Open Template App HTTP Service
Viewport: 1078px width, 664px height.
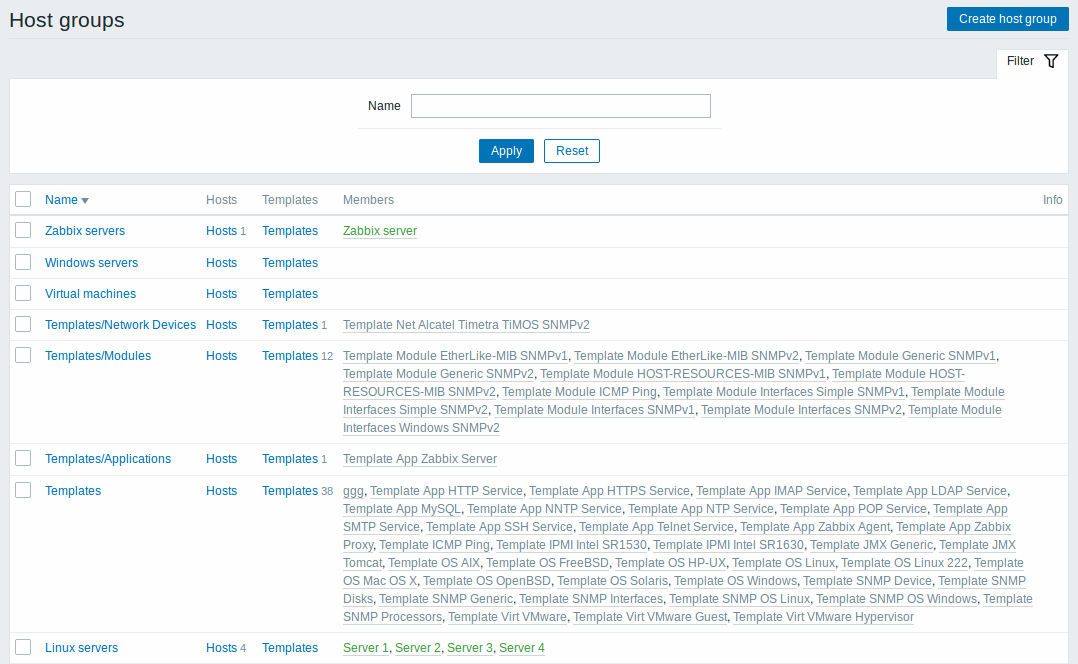(x=446, y=491)
